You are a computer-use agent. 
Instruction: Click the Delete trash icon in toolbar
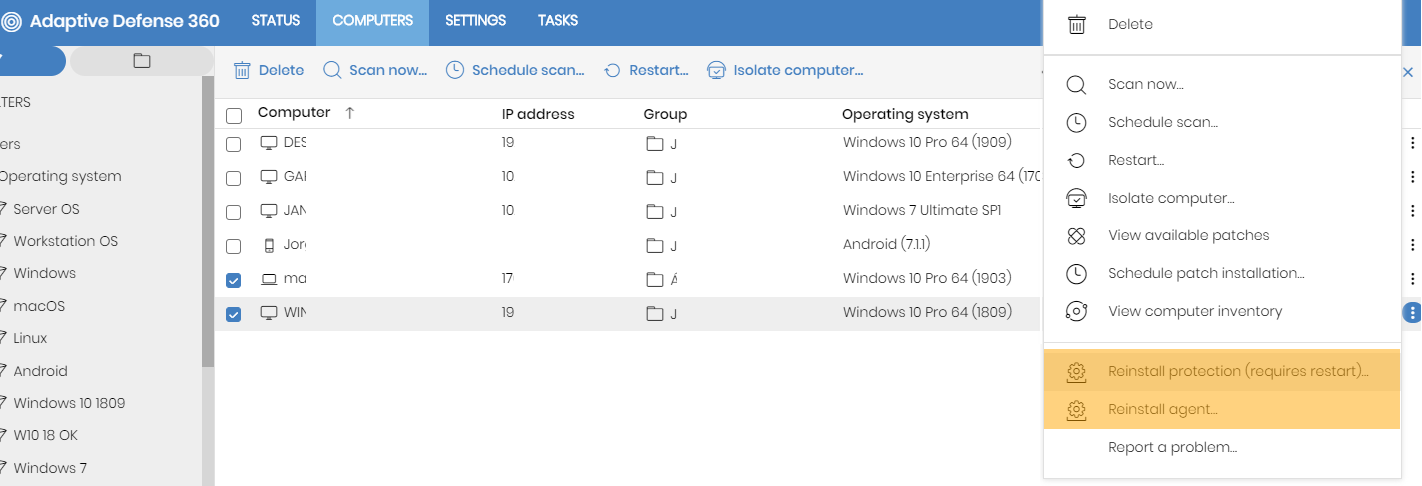(242, 70)
